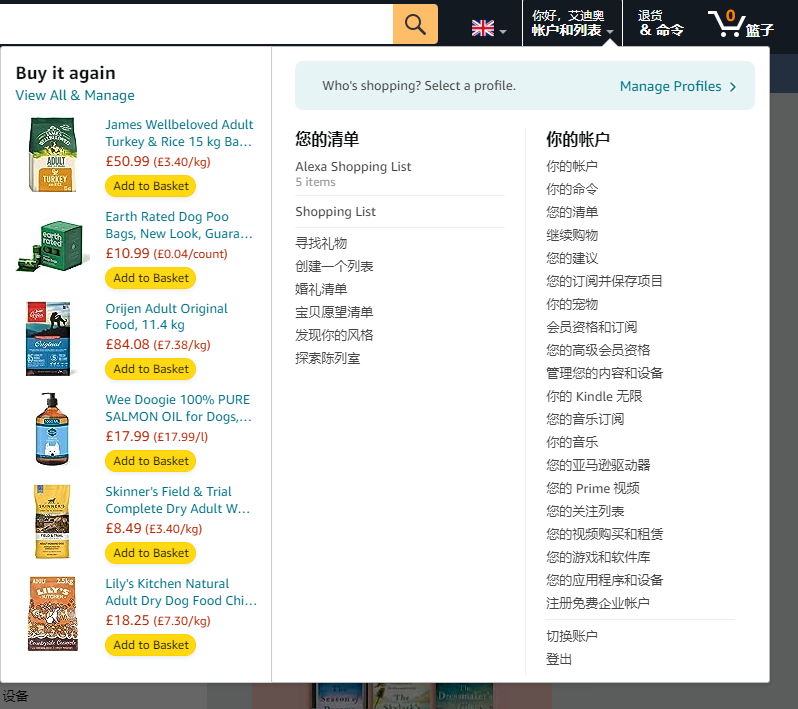
Task: Open 您的 Prime 视频
Action: (593, 488)
